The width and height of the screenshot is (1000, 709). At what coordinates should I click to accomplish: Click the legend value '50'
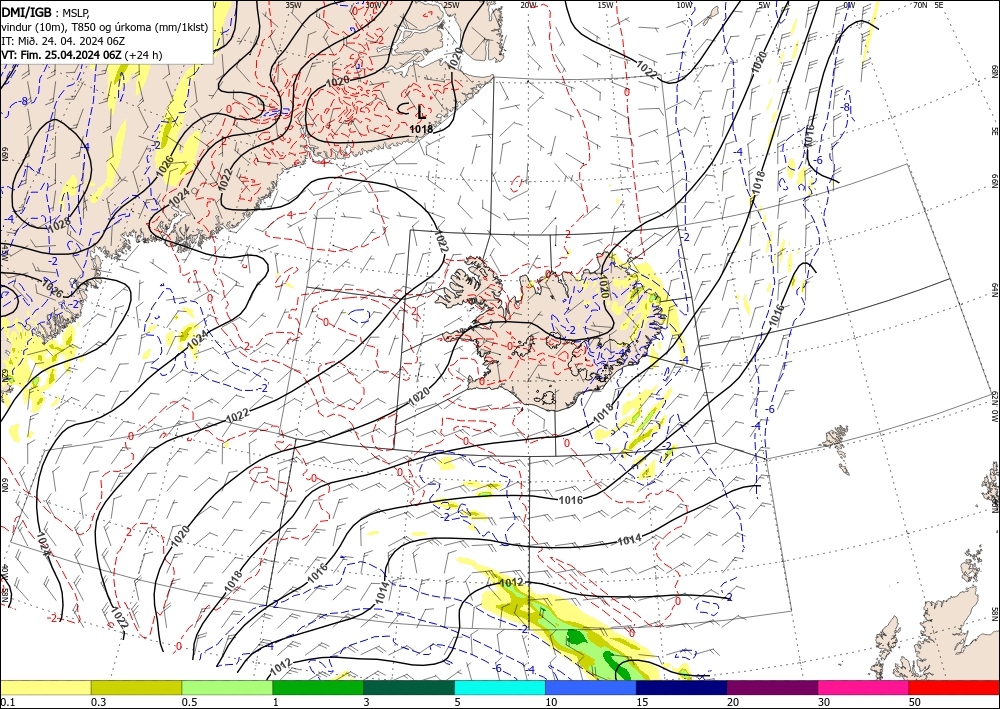tap(915, 702)
